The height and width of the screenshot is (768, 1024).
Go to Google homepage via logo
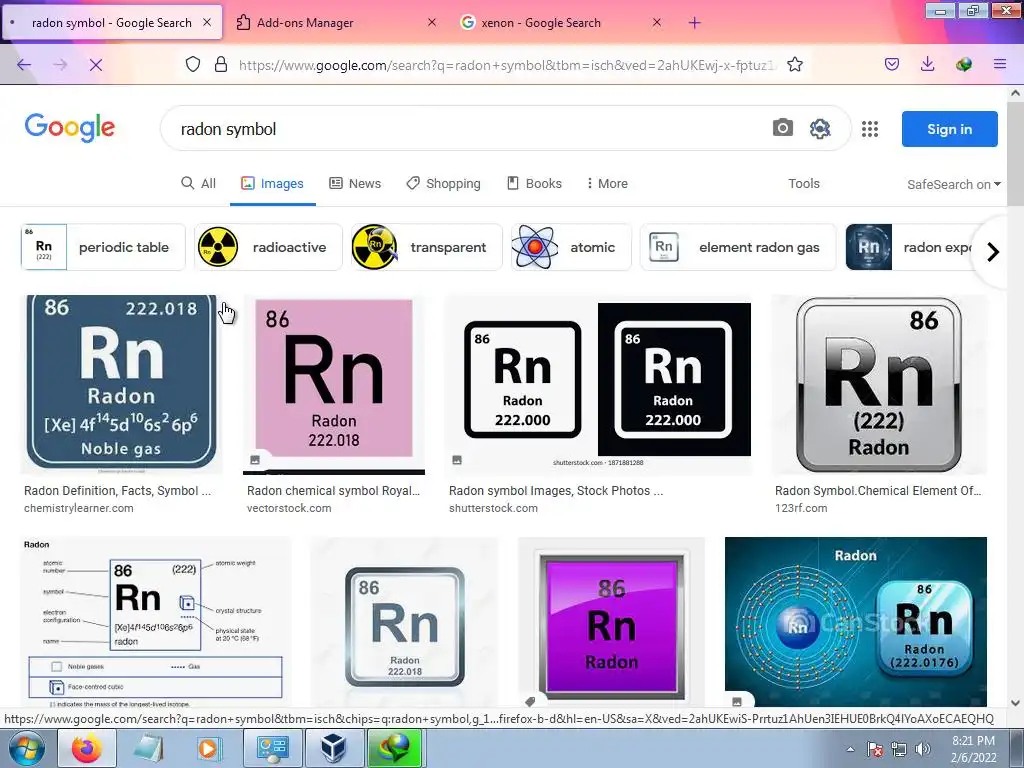click(x=70, y=127)
